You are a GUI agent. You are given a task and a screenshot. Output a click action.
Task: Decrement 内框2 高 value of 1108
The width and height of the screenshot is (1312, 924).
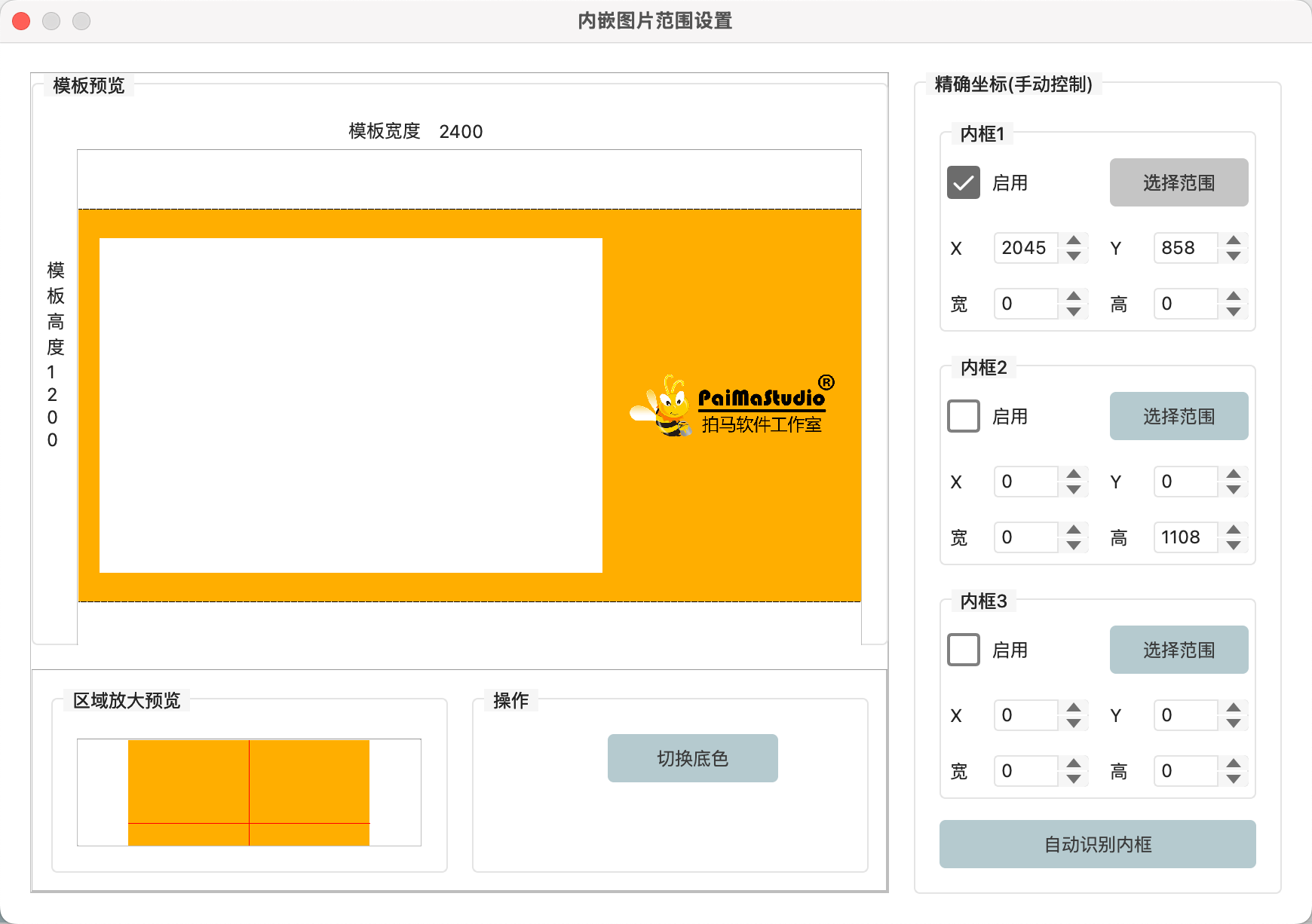tap(1234, 546)
